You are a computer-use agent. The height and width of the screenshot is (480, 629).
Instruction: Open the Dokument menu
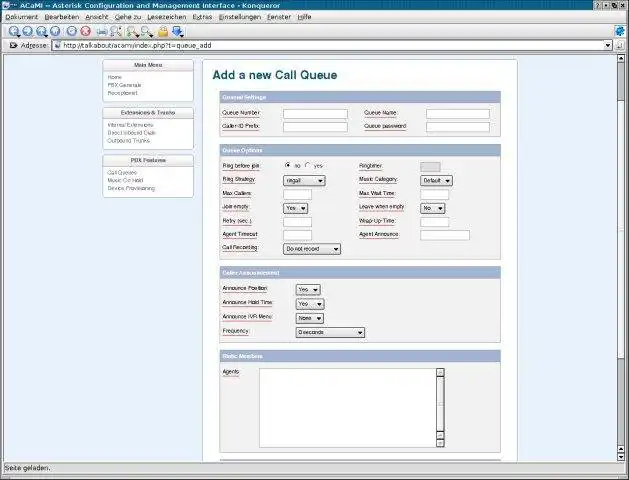pyautogui.click(x=22, y=17)
